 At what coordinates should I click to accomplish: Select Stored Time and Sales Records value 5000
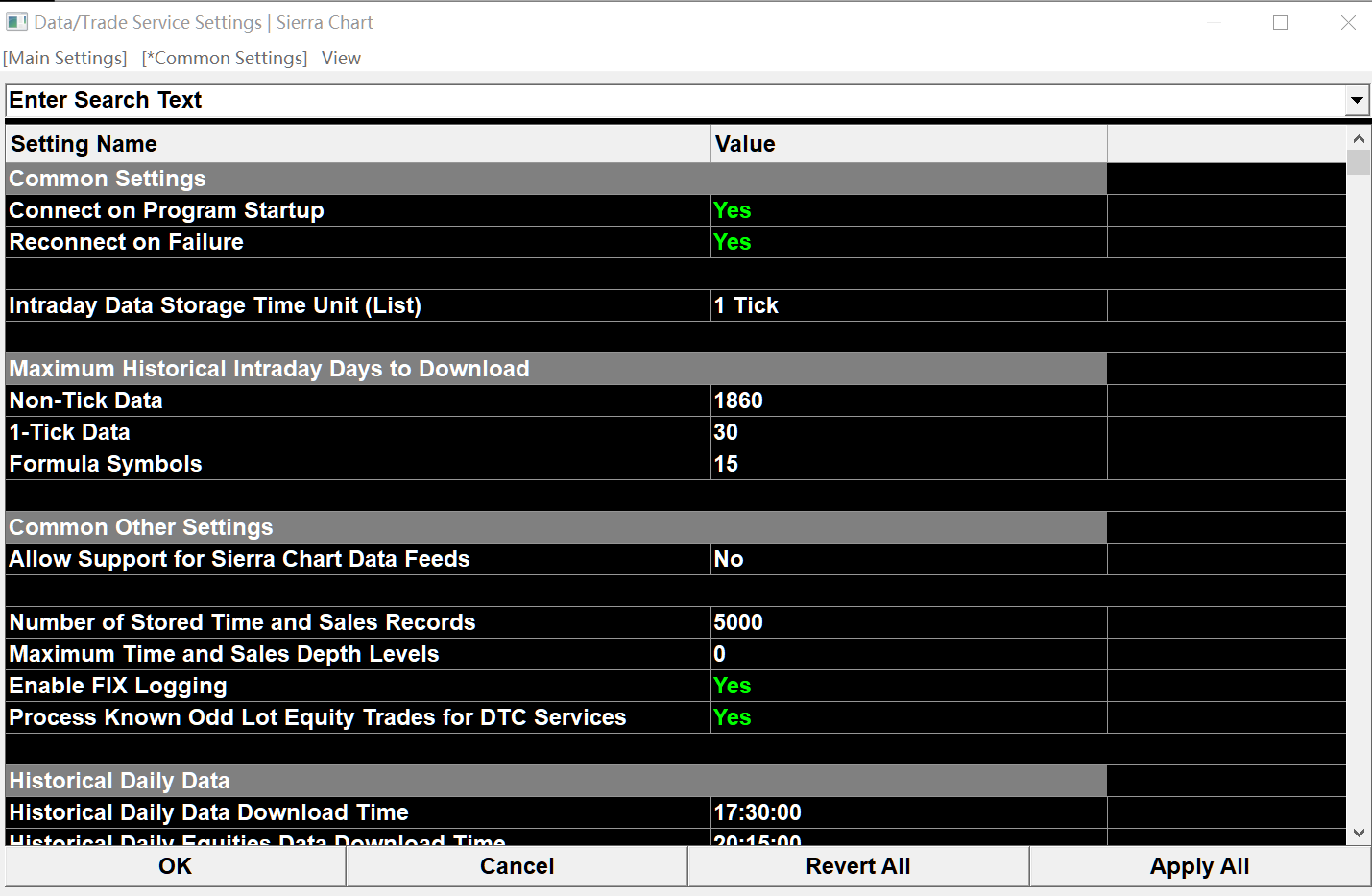[x=908, y=622]
